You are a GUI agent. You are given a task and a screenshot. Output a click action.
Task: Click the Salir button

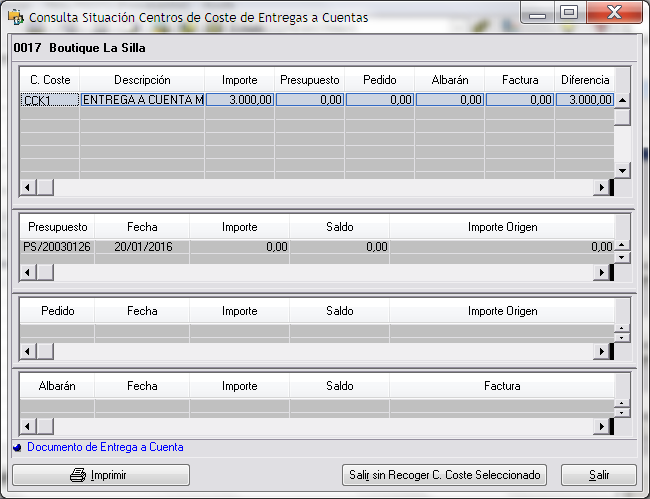[x=599, y=475]
